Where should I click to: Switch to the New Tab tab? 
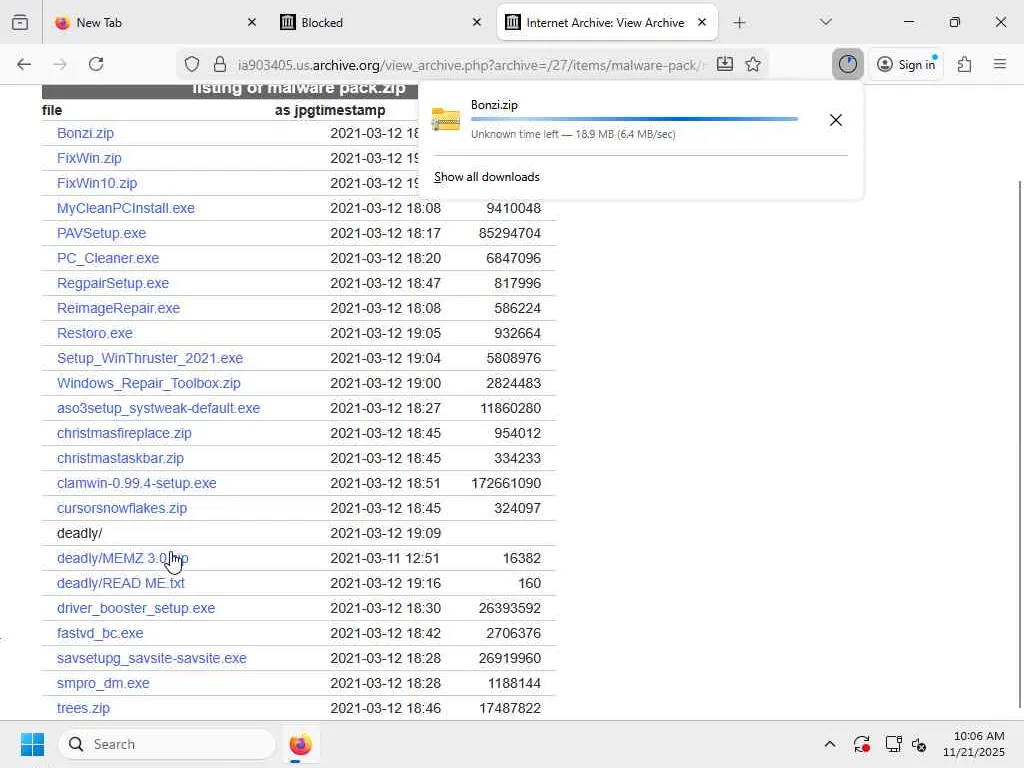(155, 22)
